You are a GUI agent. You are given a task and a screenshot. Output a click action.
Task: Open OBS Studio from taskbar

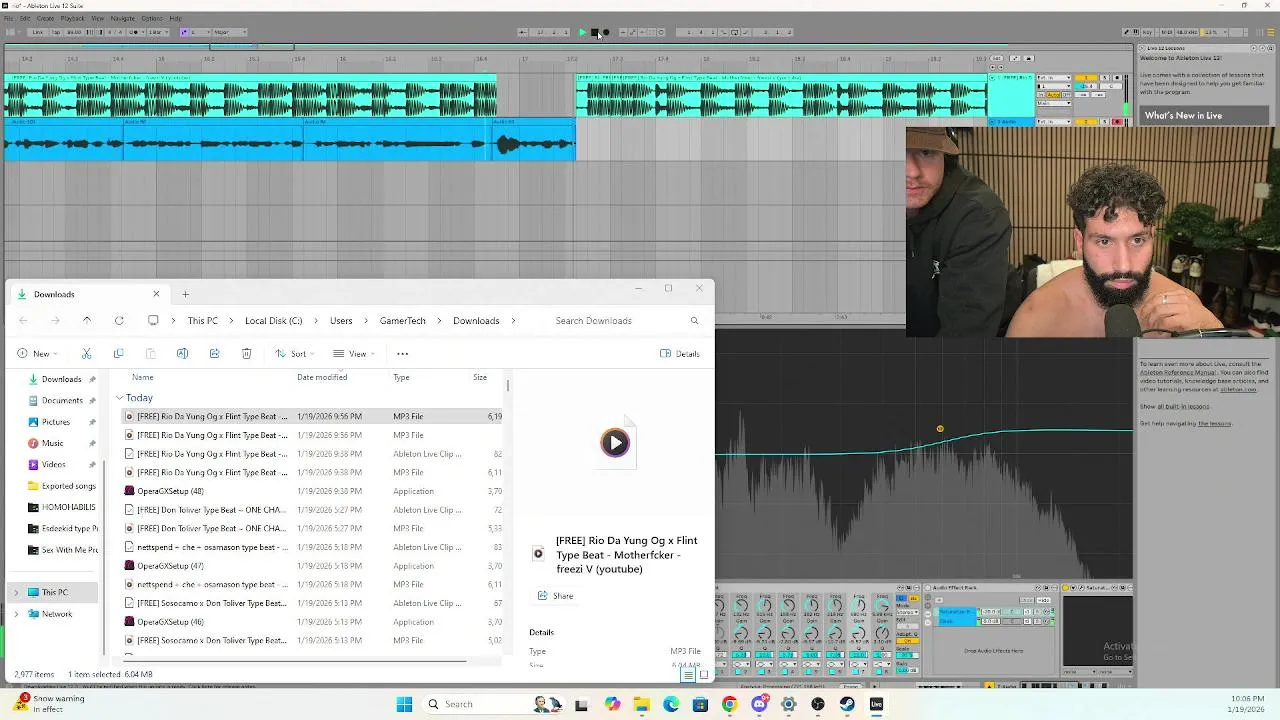point(818,704)
